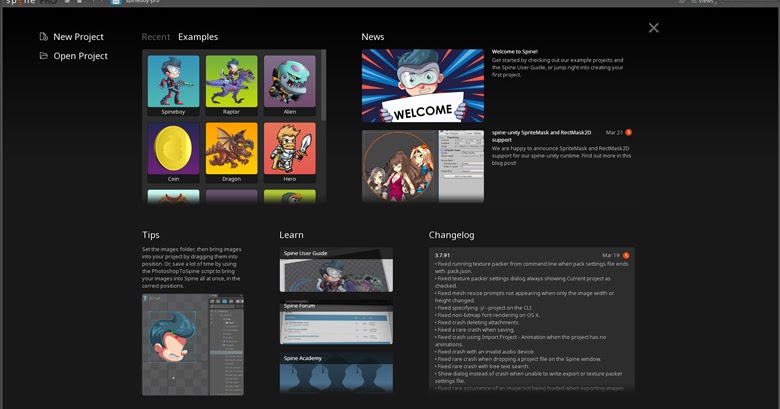Open the Raptor example project
The width and height of the screenshot is (780, 409).
(x=231, y=85)
